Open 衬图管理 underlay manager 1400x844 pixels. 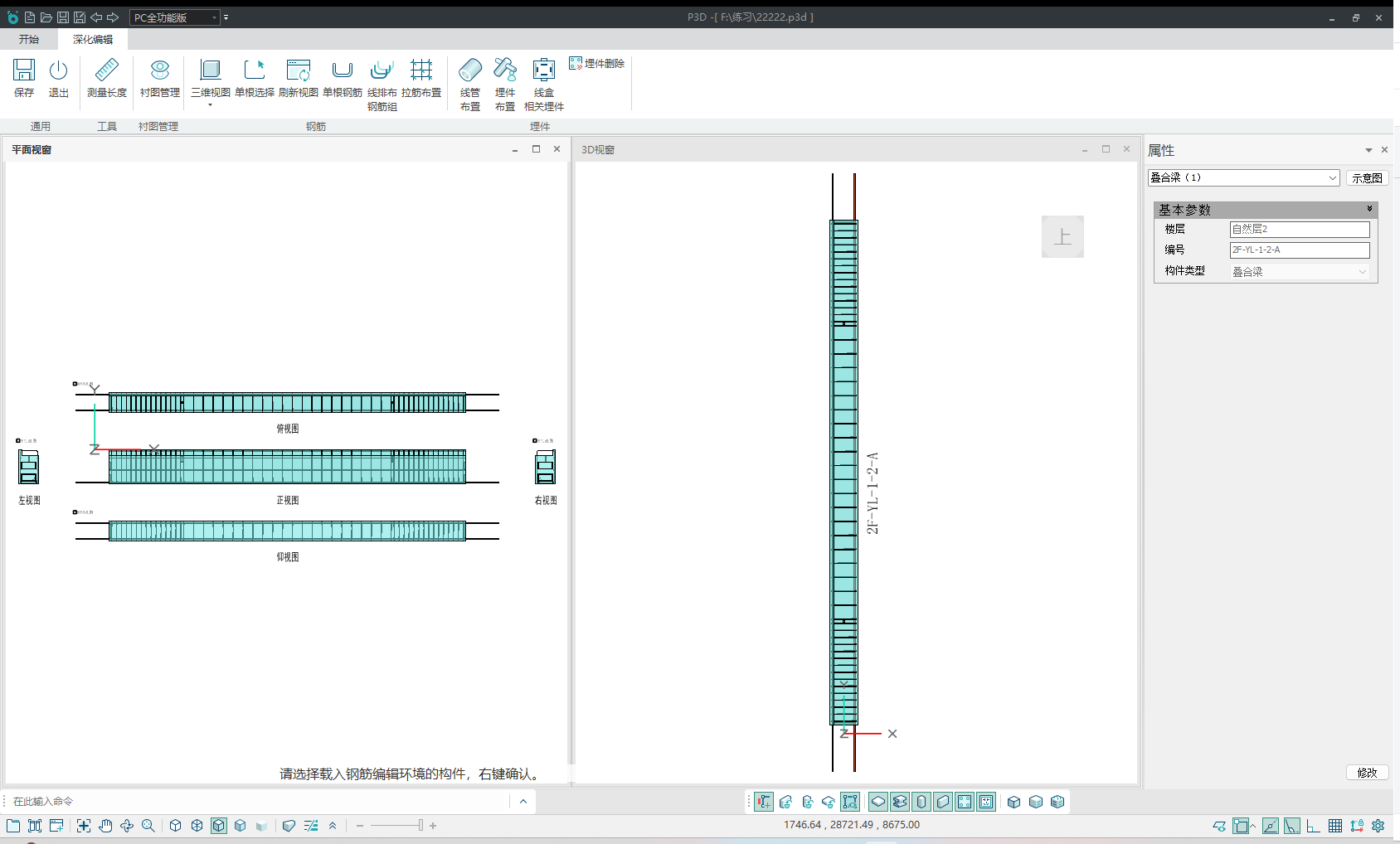tap(159, 78)
